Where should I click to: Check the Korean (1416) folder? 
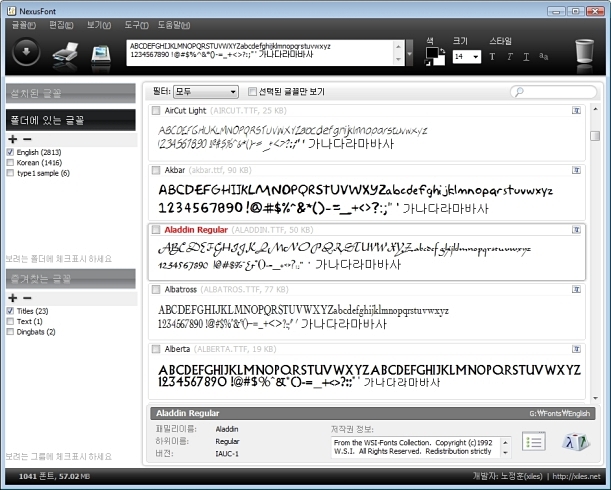point(10,162)
